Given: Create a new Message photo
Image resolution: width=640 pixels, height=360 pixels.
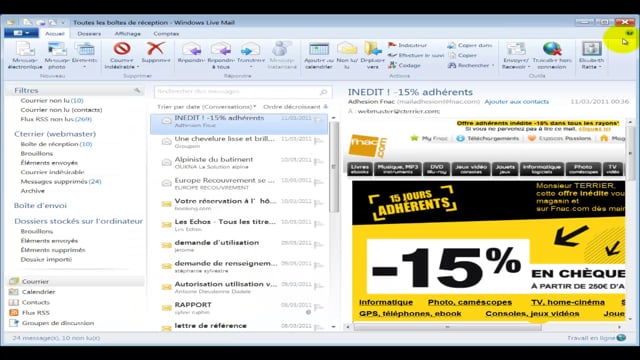Looking at the screenshot, I should tap(57, 50).
